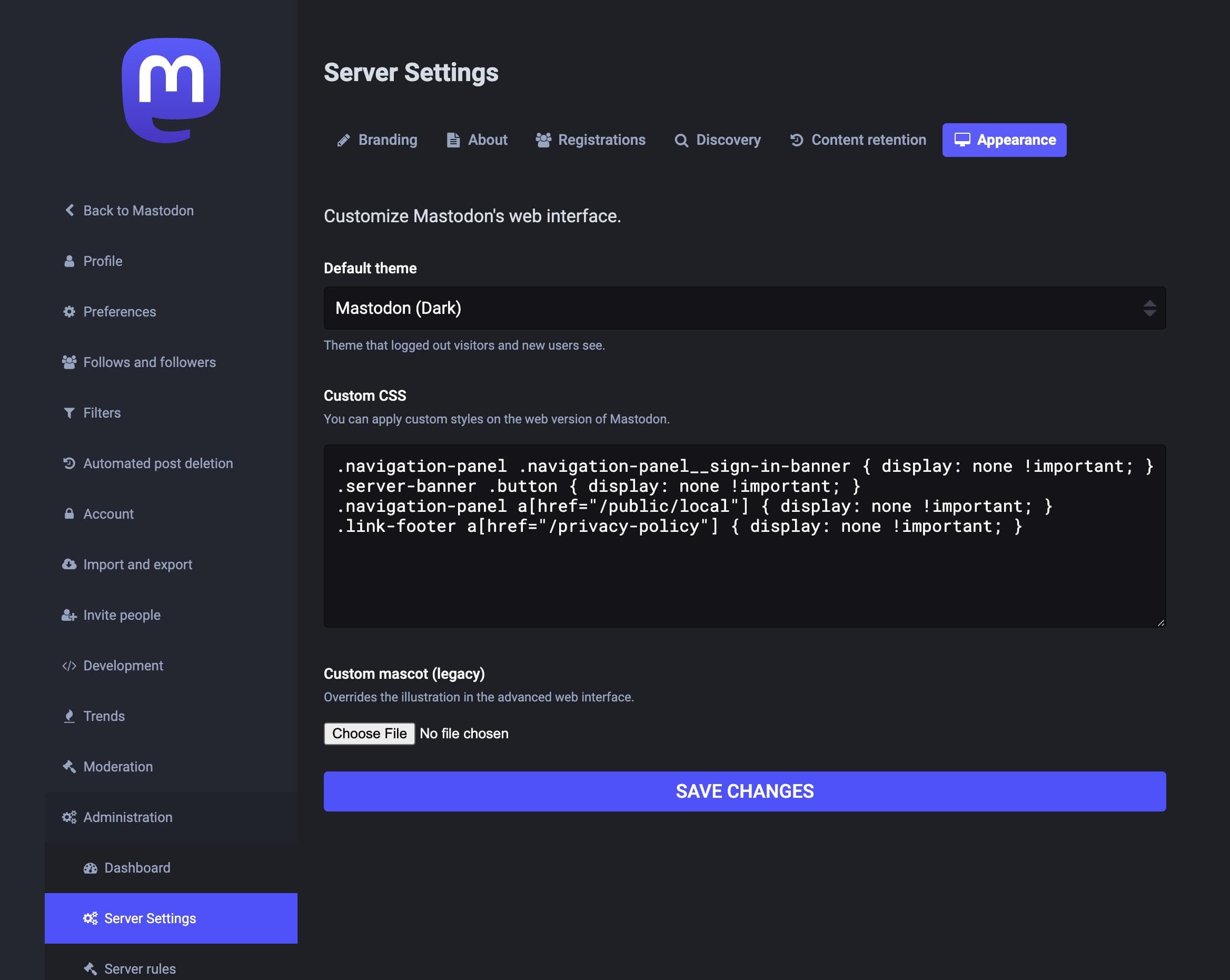Click the Branding pencil icon
The height and width of the screenshot is (980, 1230).
pos(343,140)
